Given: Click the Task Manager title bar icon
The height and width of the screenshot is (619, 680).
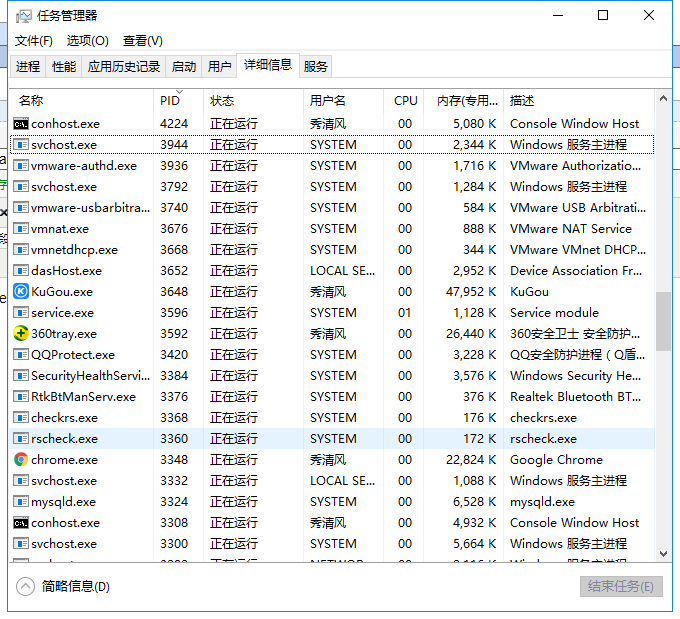Looking at the screenshot, I should (23, 16).
